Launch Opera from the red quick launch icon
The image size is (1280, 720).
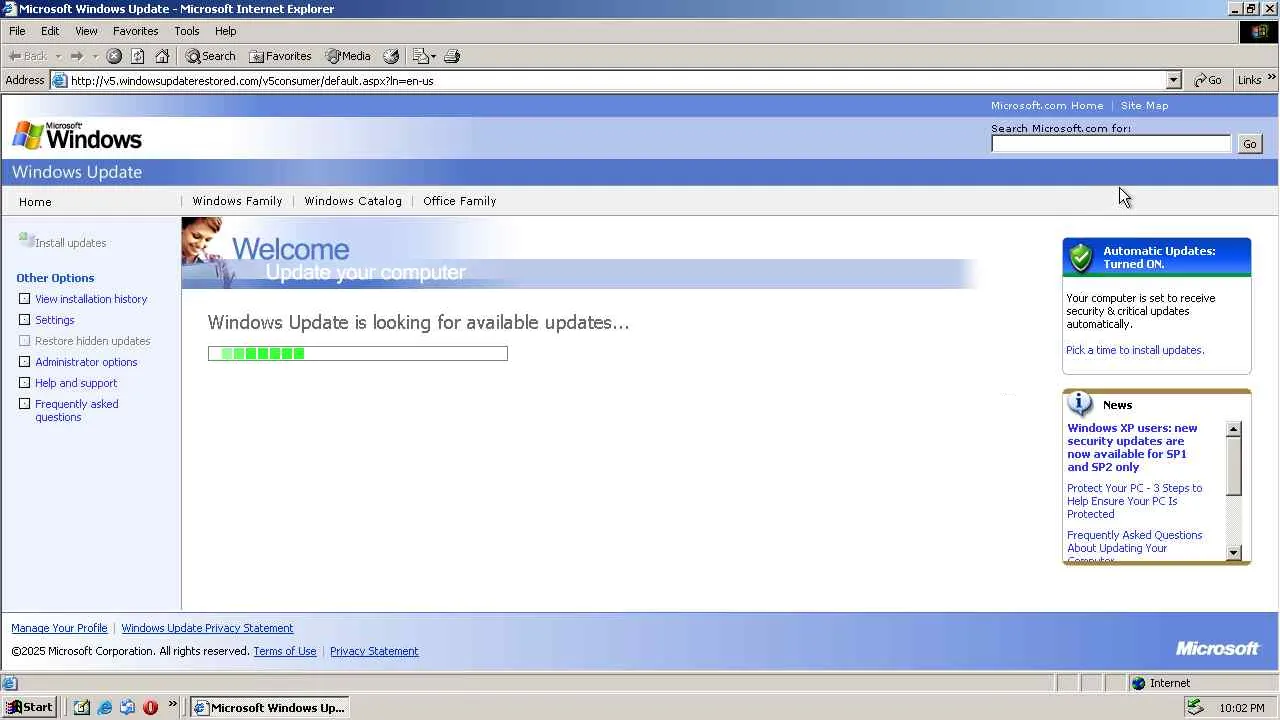click(x=151, y=707)
